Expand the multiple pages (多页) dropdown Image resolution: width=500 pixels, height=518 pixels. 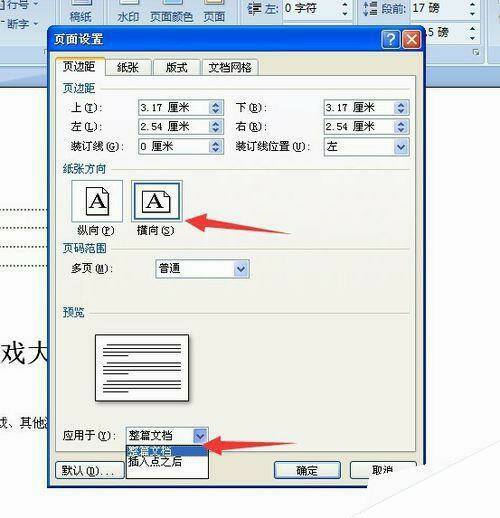coord(241,269)
